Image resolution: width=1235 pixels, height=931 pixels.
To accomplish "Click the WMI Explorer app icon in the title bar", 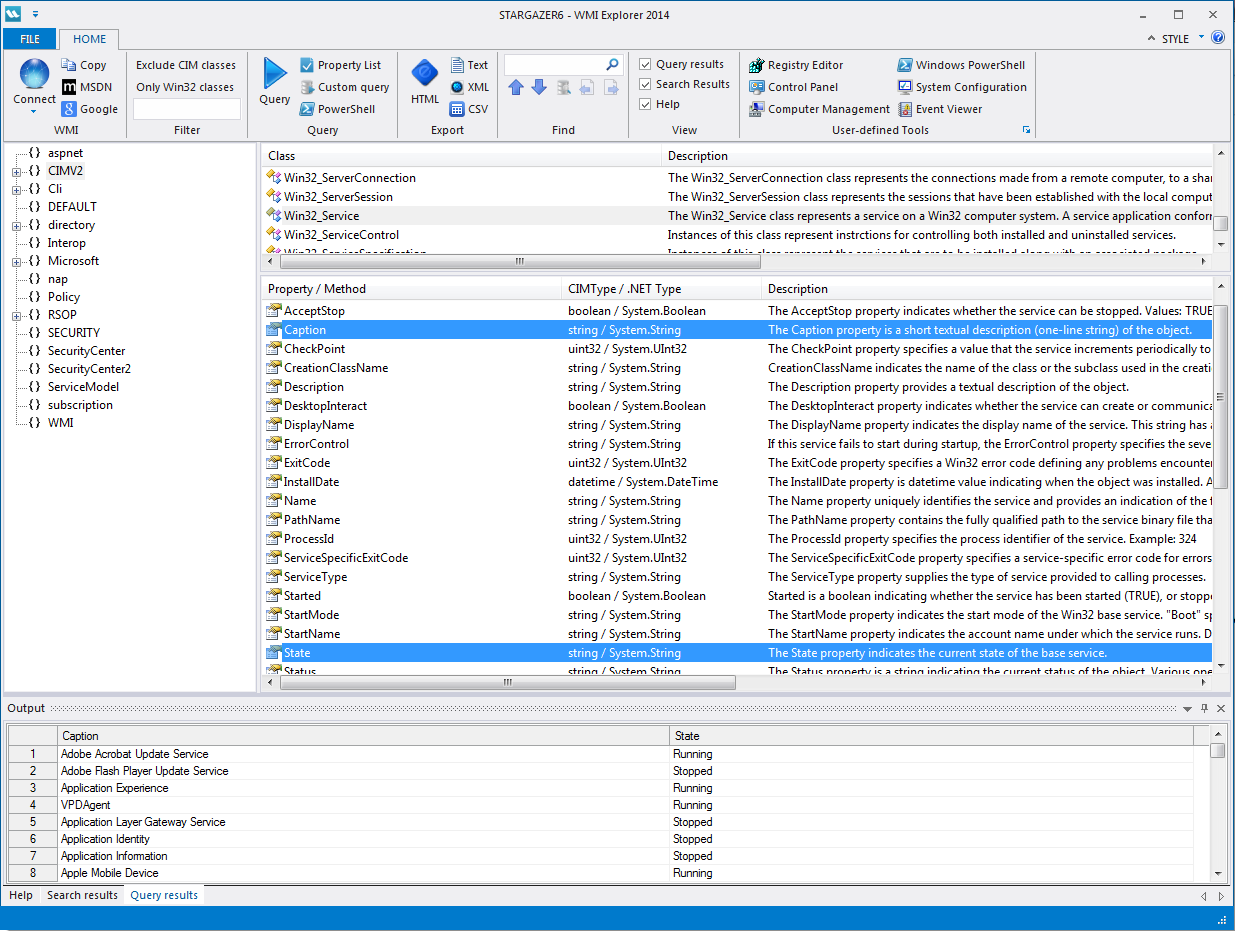I will tap(13, 14).
